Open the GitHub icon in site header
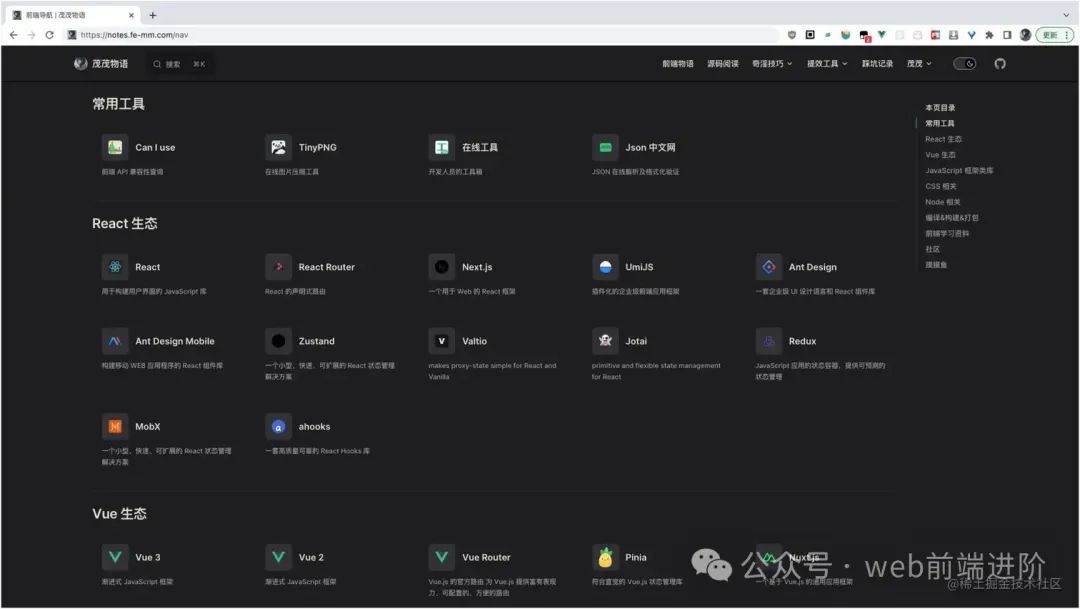Viewport: 1080px width, 609px height. pos(1000,64)
